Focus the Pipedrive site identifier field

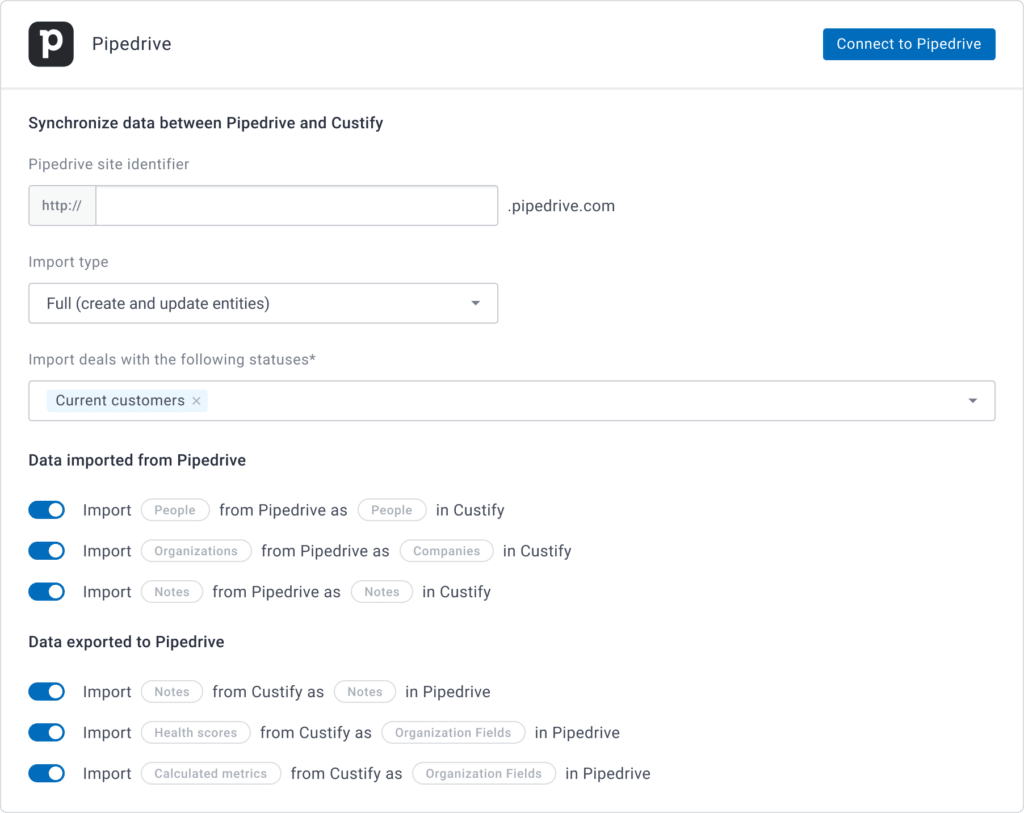(296, 206)
